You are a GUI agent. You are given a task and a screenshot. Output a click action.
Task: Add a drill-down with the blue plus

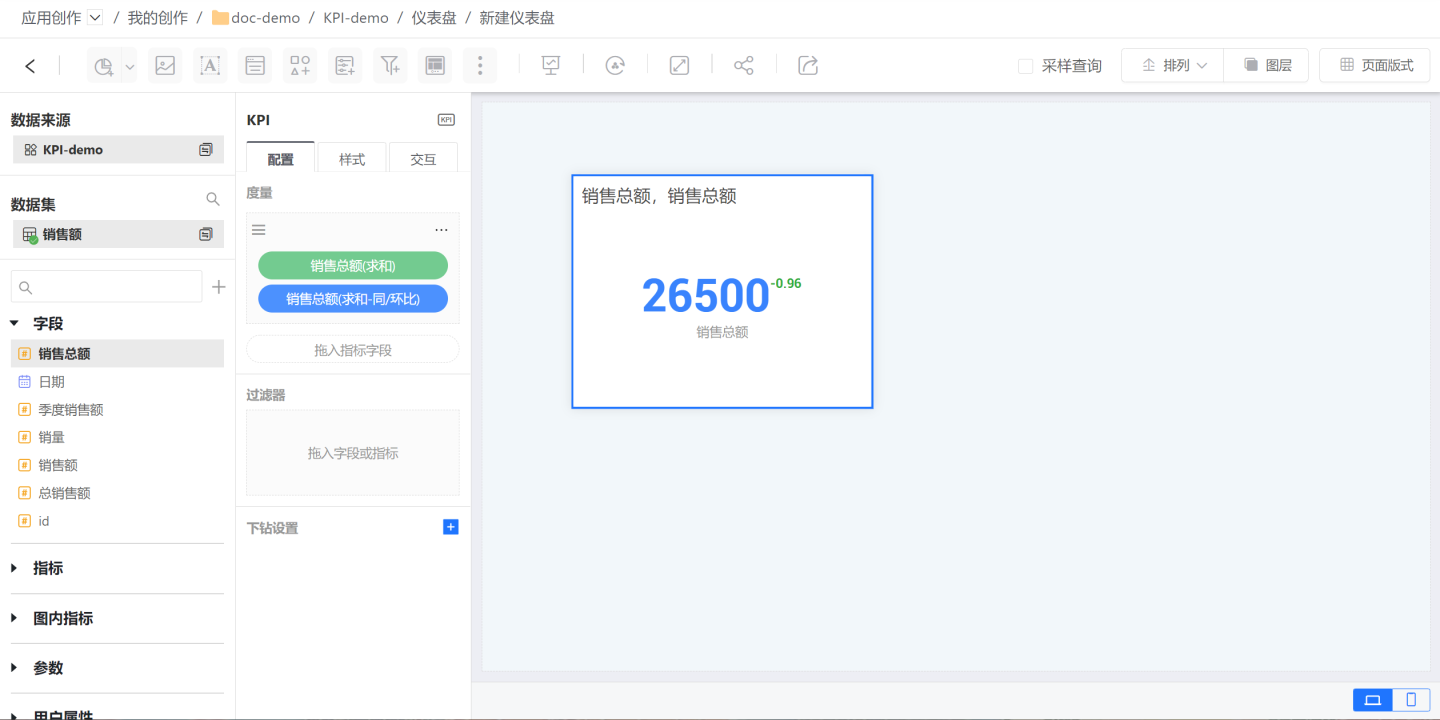pos(450,527)
